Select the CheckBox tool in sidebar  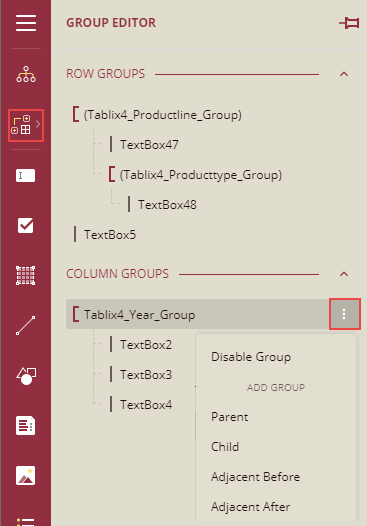pyautogui.click(x=25, y=225)
